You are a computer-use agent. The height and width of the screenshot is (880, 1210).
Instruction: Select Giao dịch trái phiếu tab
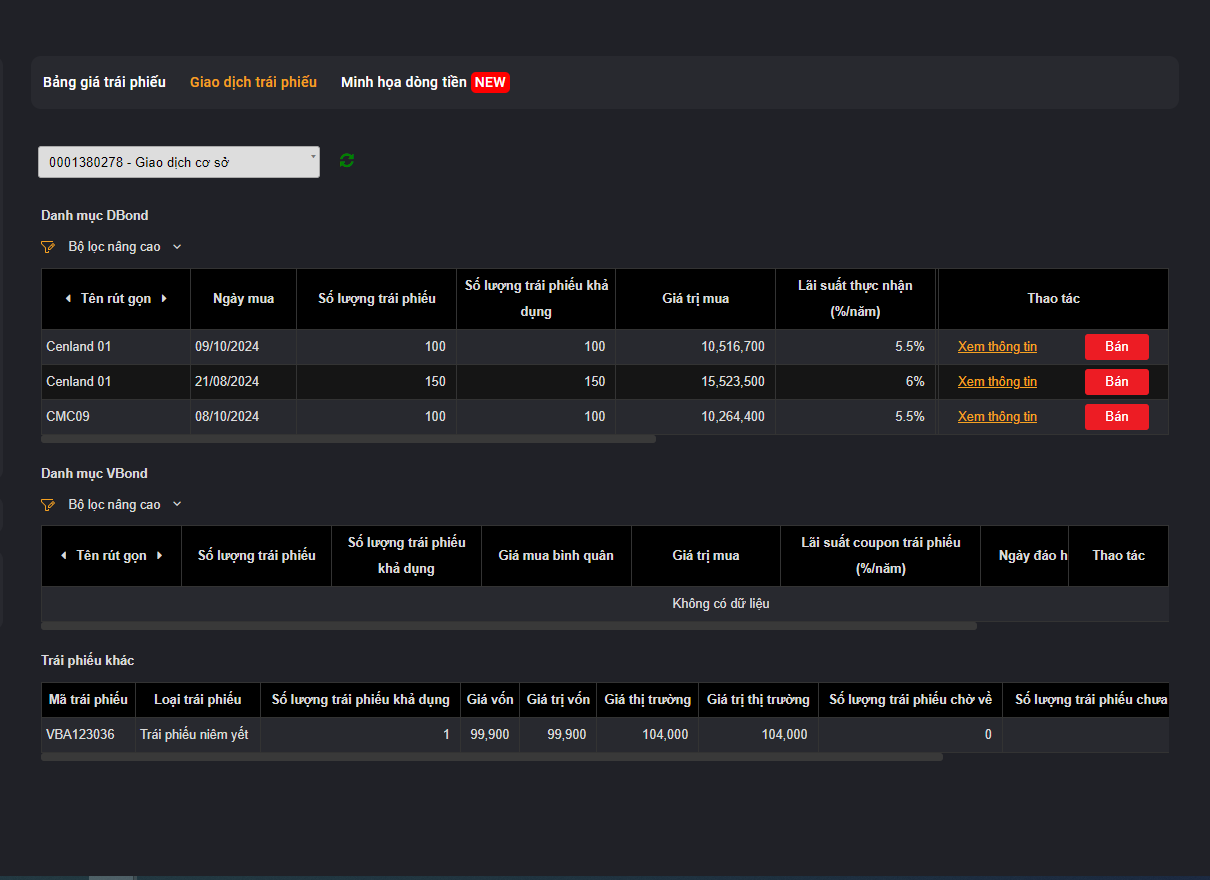point(253,82)
